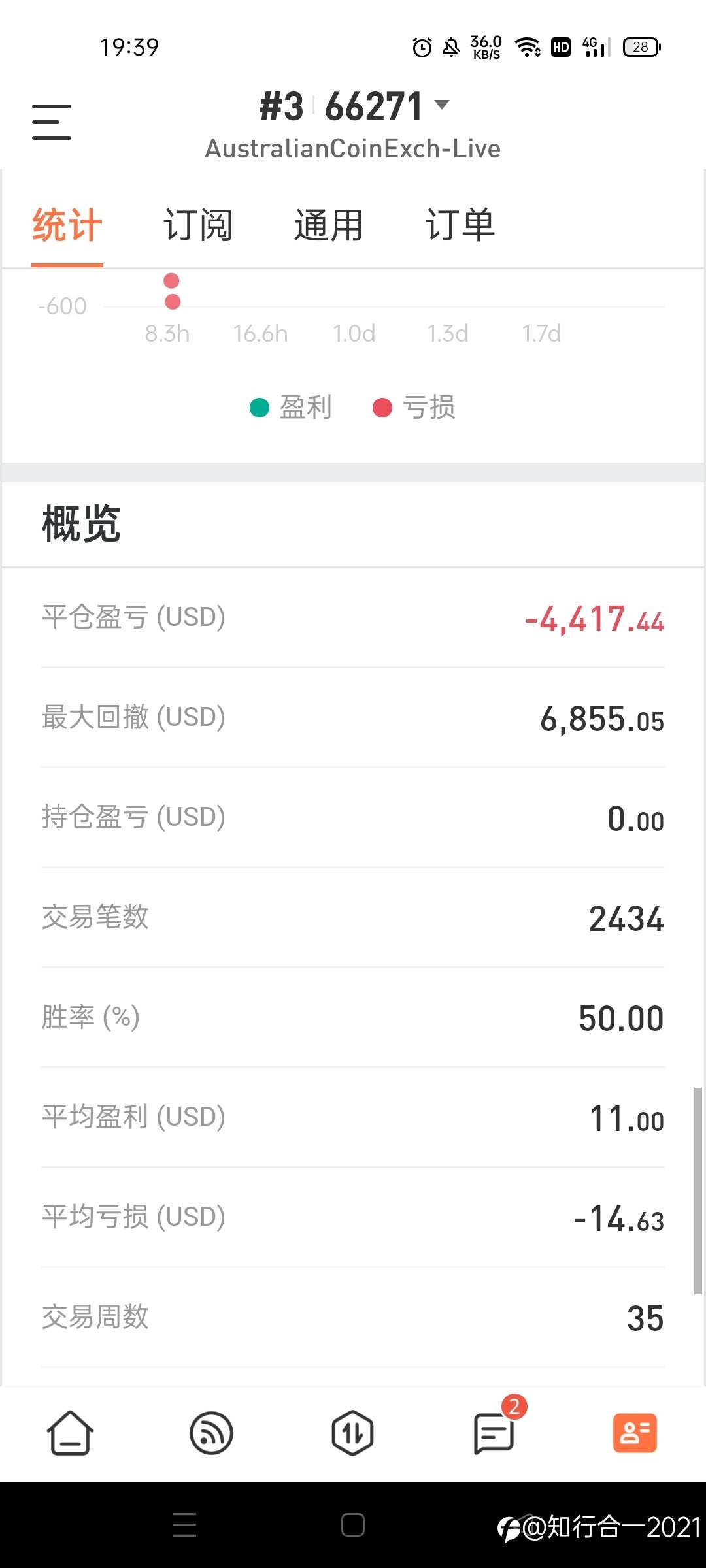Select the 通用 tab
This screenshot has height=1568, width=706.
pyautogui.click(x=329, y=225)
